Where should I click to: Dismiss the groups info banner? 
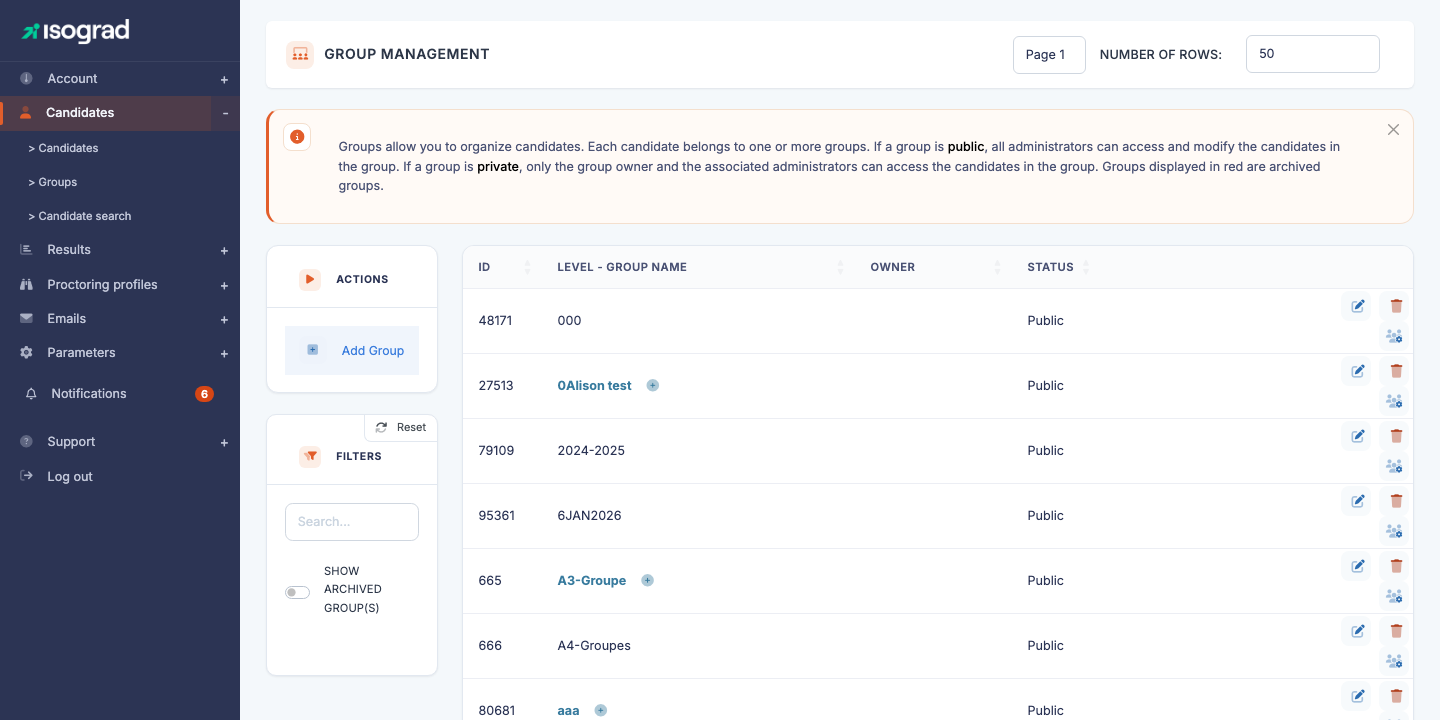click(1393, 130)
